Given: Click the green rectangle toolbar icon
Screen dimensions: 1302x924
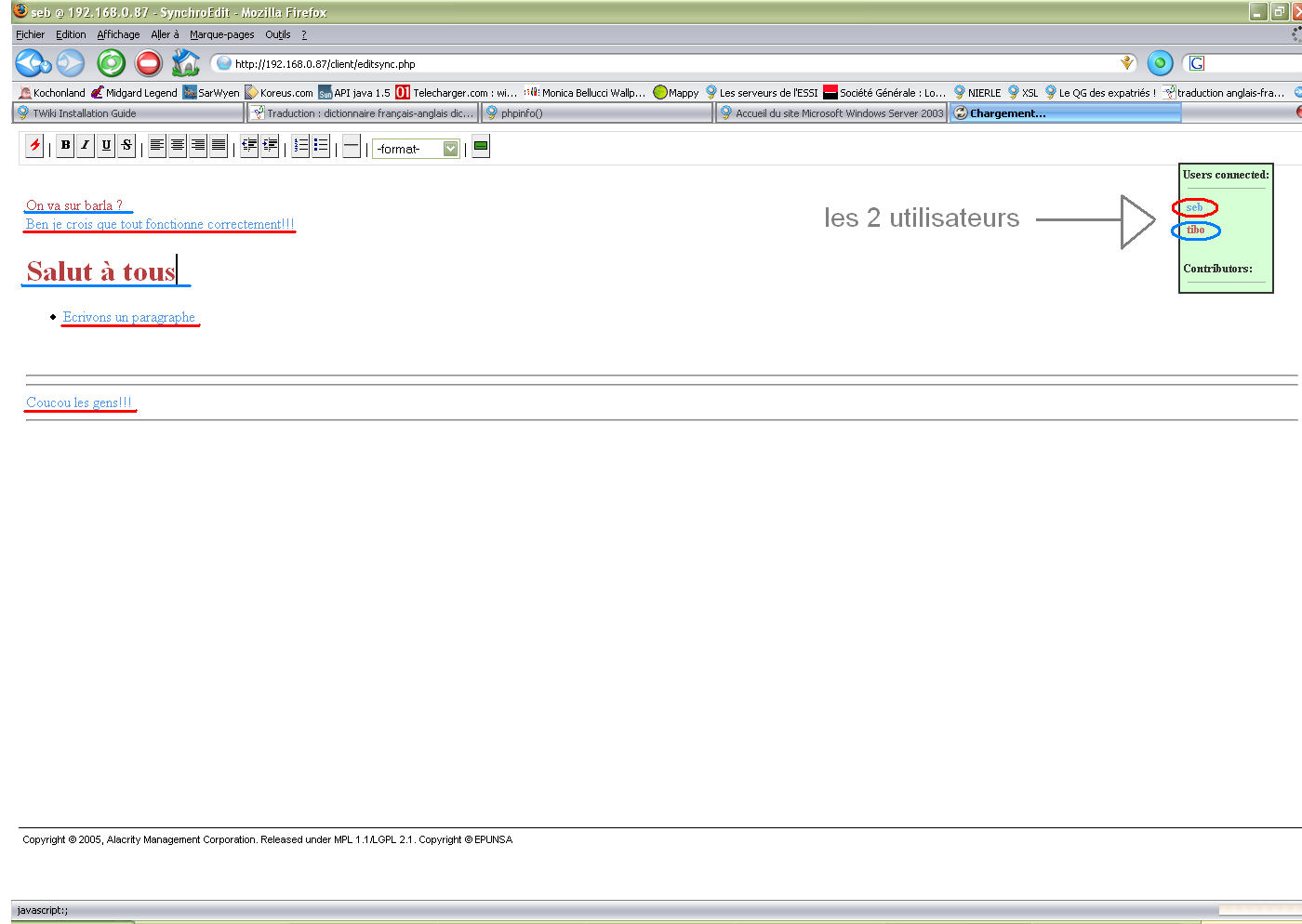Looking at the screenshot, I should click(x=481, y=146).
